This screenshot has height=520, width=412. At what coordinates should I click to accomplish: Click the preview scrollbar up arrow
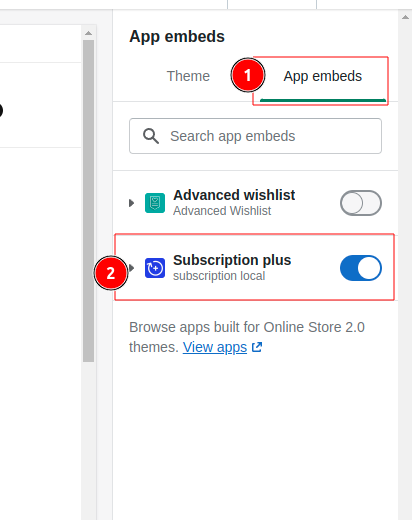pos(88,33)
